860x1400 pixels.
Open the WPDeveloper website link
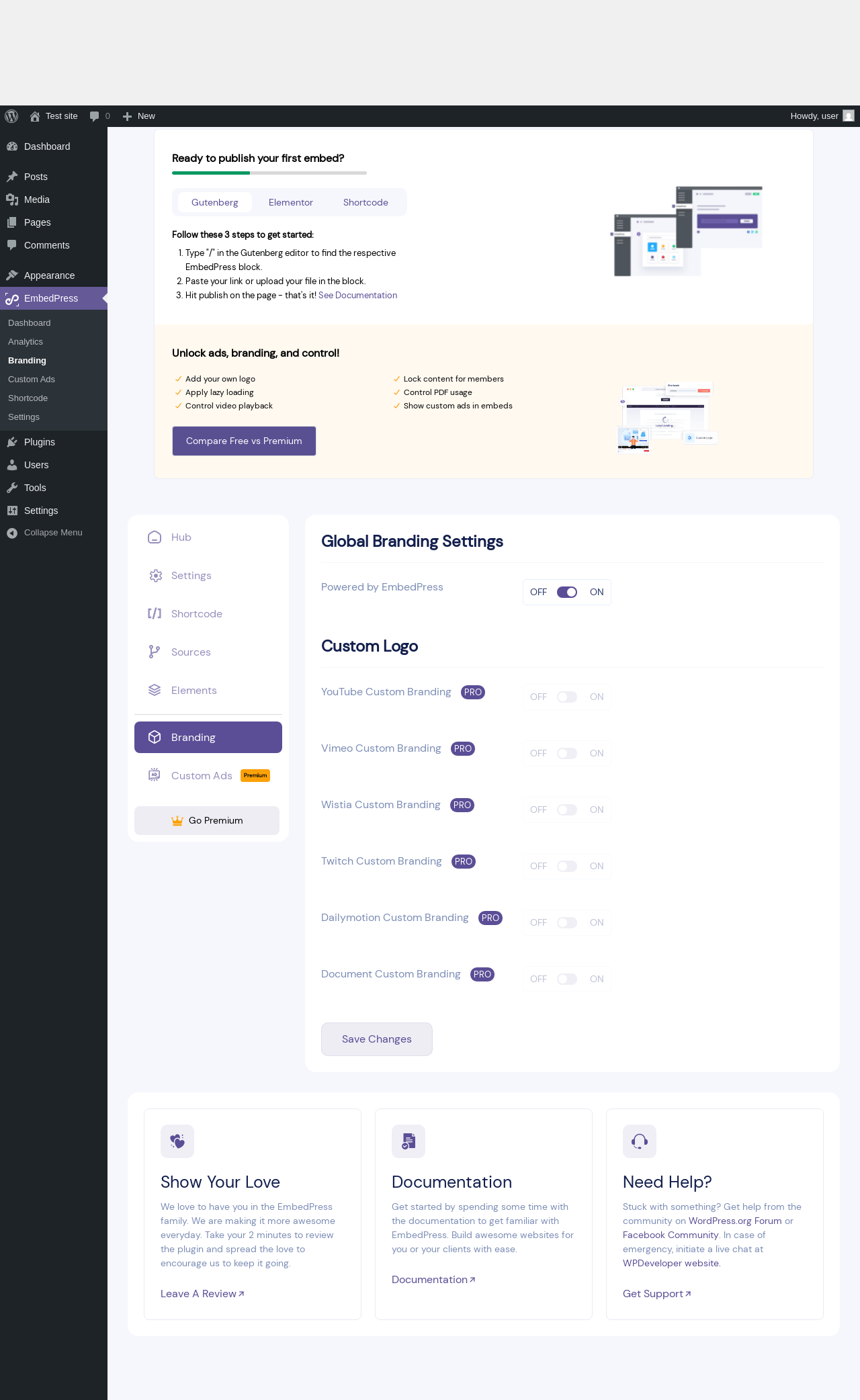(x=671, y=1263)
